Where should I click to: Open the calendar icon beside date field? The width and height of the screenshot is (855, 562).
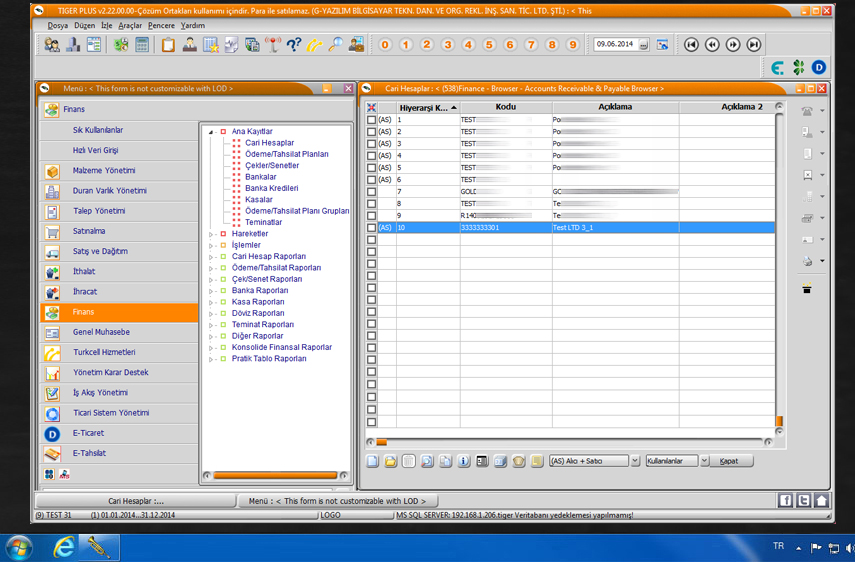[663, 45]
